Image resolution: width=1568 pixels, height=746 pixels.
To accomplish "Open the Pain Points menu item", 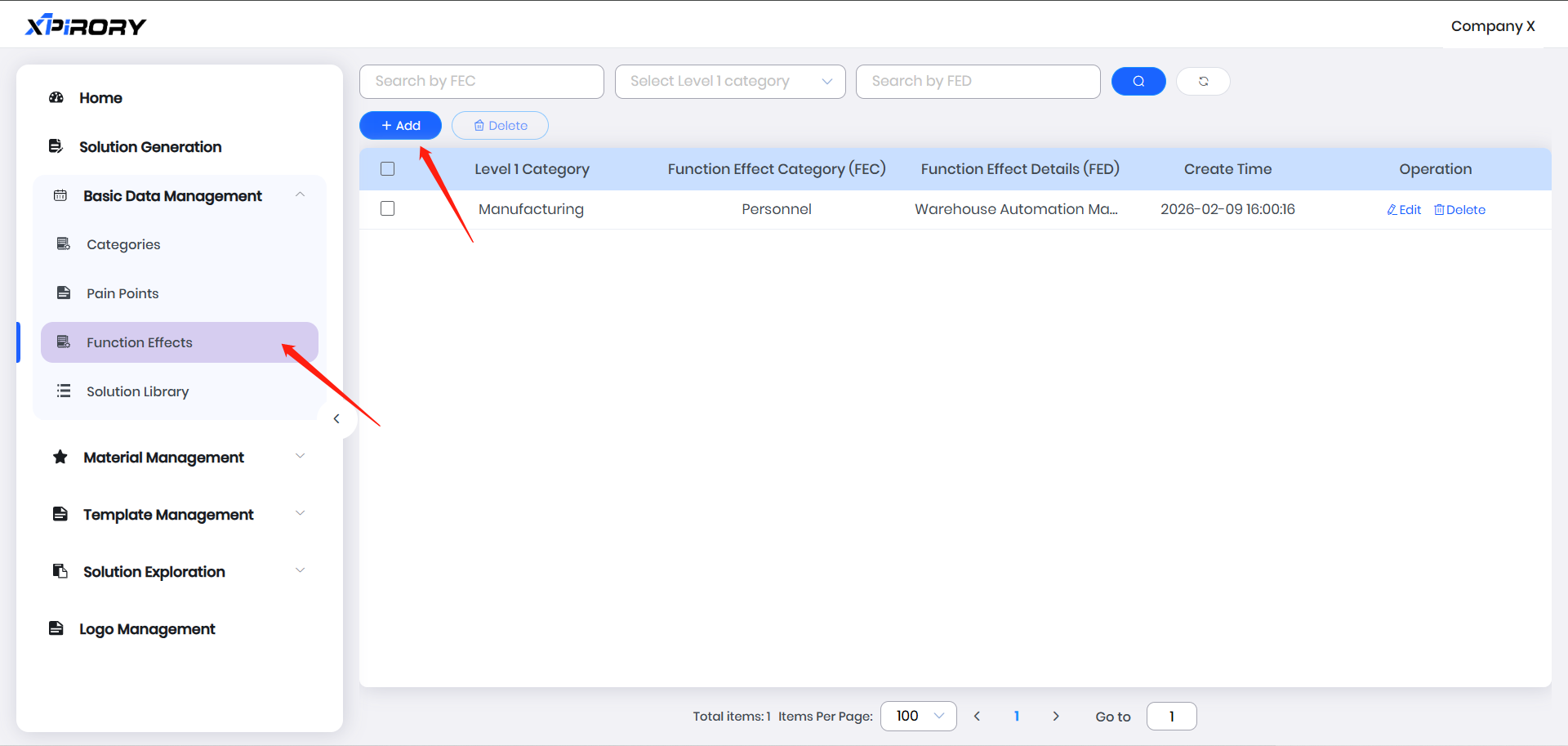I will 122,293.
